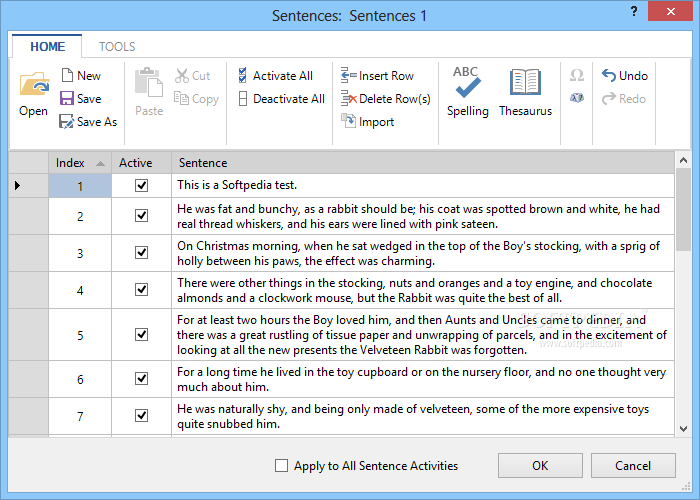Confirm with the OK button
The width and height of the screenshot is (700, 500).
(540, 466)
